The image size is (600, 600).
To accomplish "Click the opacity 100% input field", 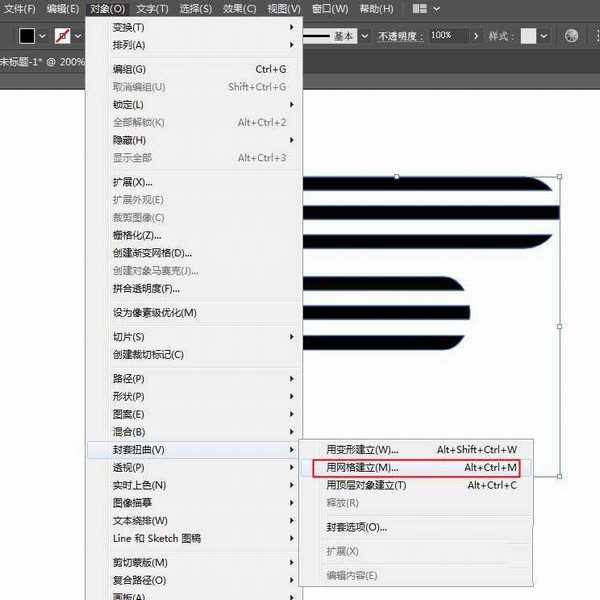I will point(446,36).
